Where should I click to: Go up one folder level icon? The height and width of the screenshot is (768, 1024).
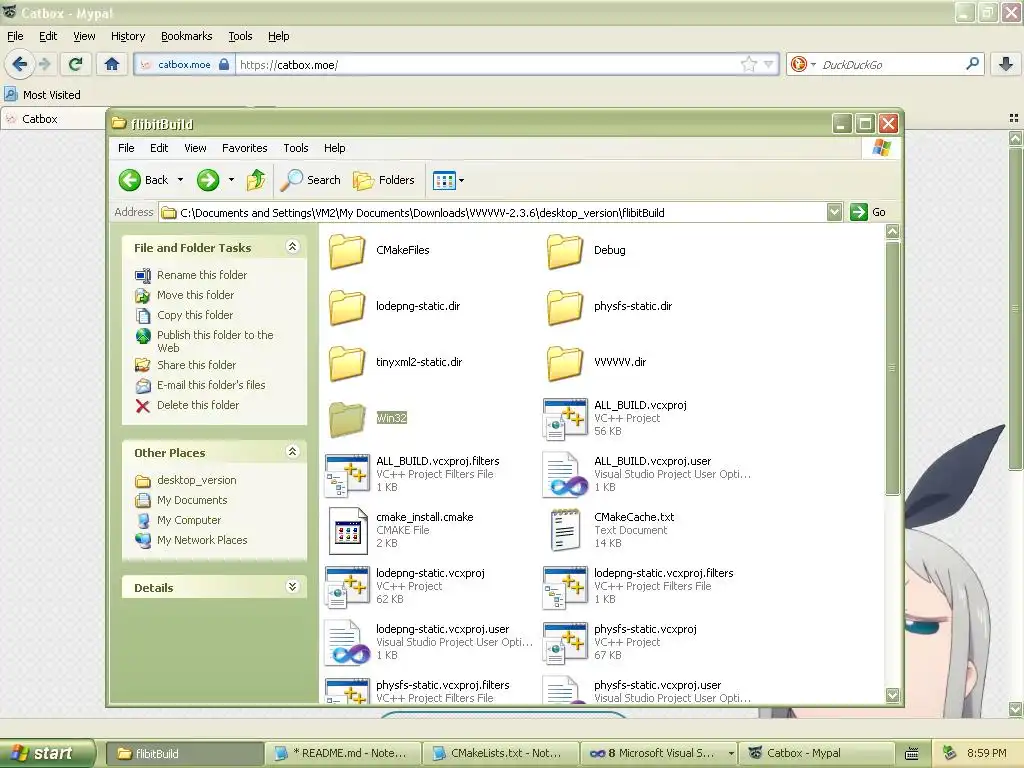[x=256, y=180]
